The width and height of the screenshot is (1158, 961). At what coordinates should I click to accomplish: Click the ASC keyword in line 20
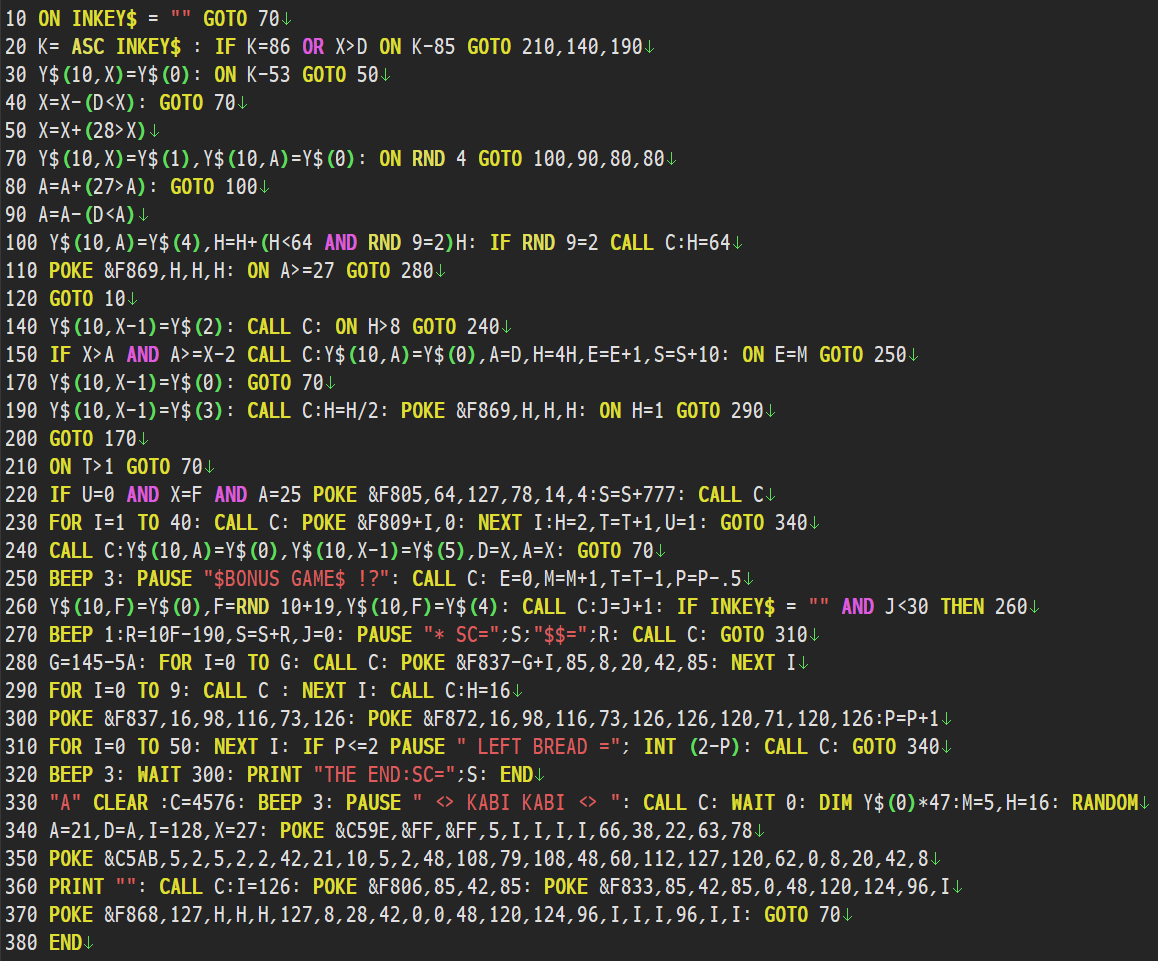(x=88, y=47)
